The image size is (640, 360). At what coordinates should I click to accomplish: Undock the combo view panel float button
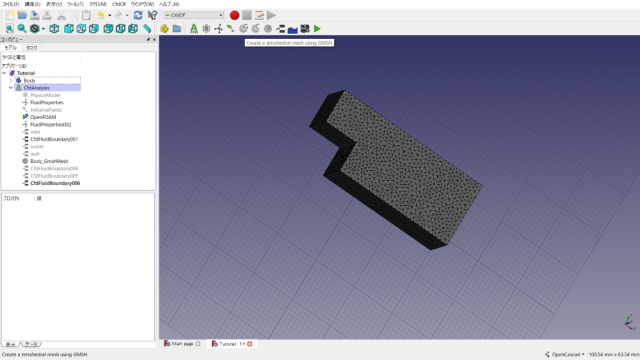click(148, 40)
